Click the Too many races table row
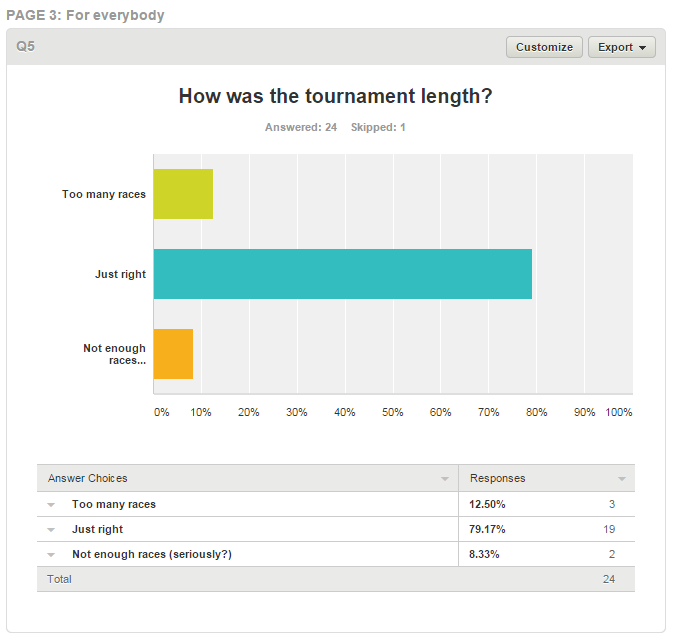This screenshot has width=673, height=641. pyautogui.click(x=114, y=504)
